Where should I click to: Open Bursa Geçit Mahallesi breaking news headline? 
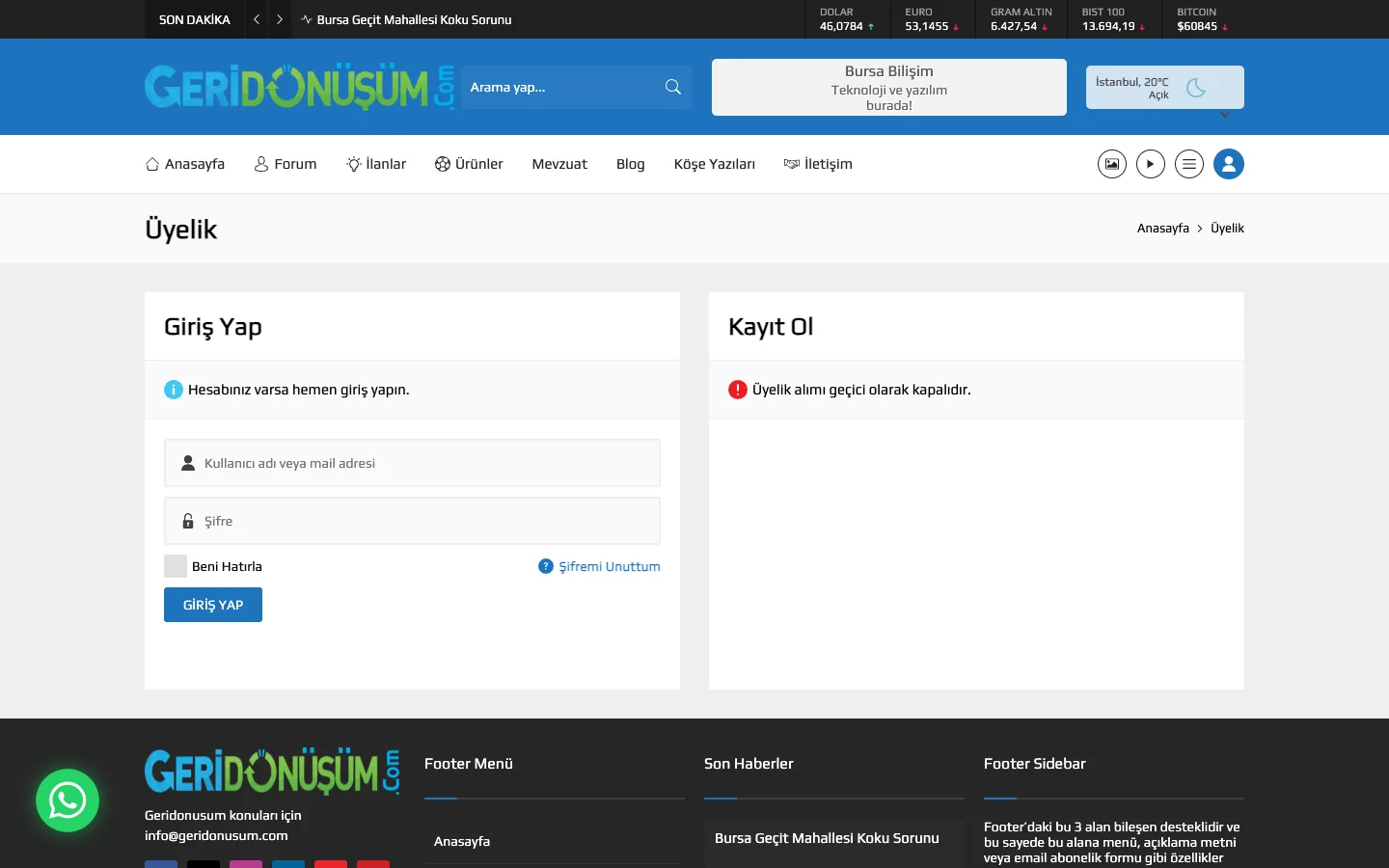coord(415,19)
